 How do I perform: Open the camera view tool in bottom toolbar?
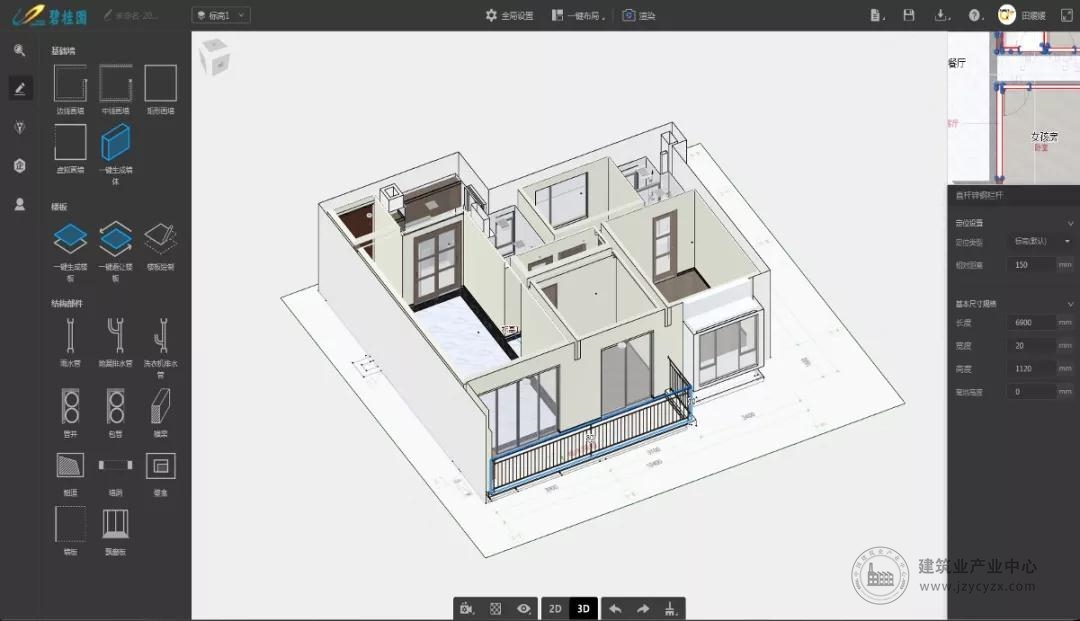[x=467, y=609]
